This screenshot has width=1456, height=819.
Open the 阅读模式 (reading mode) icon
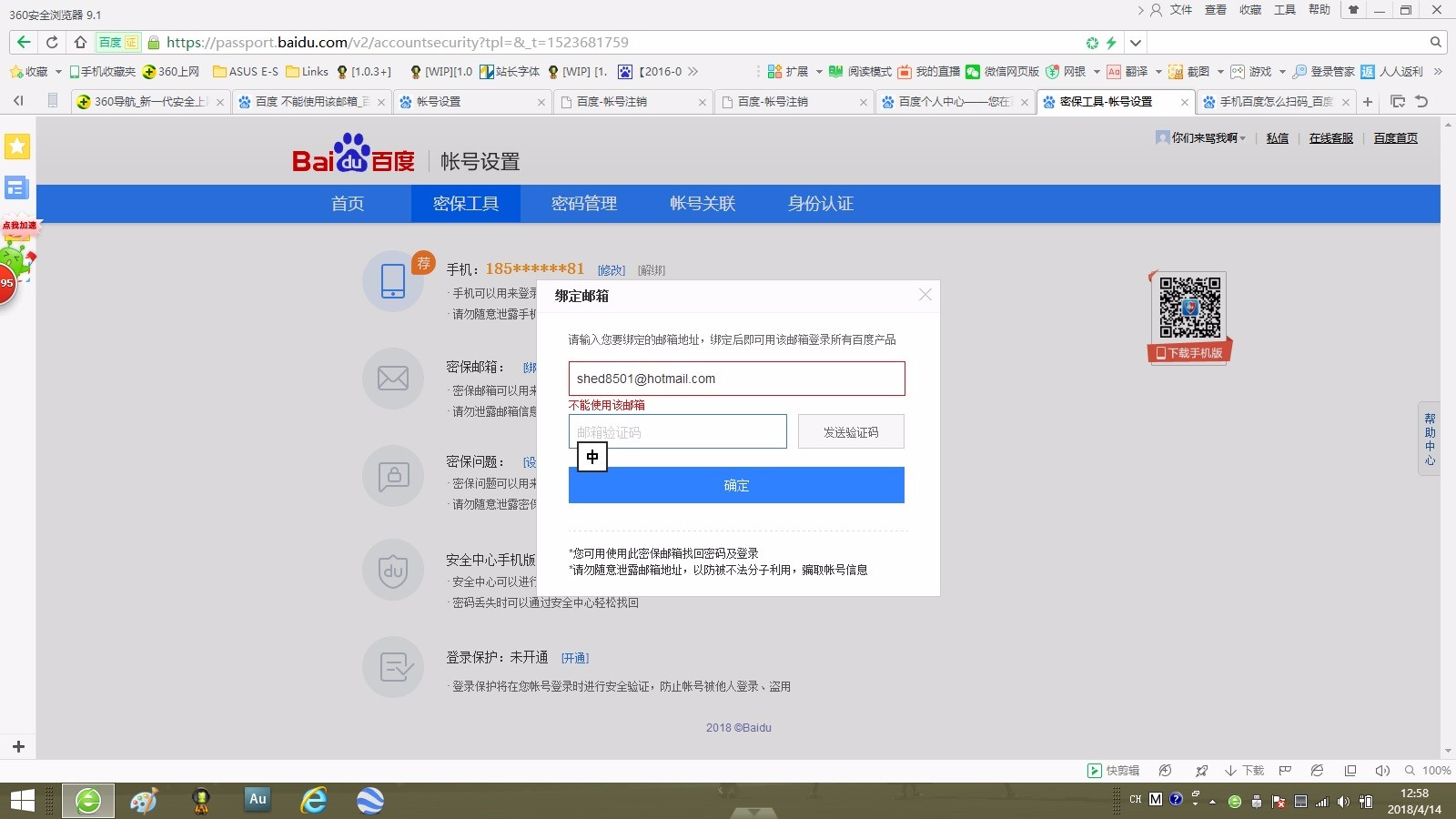coord(836,71)
